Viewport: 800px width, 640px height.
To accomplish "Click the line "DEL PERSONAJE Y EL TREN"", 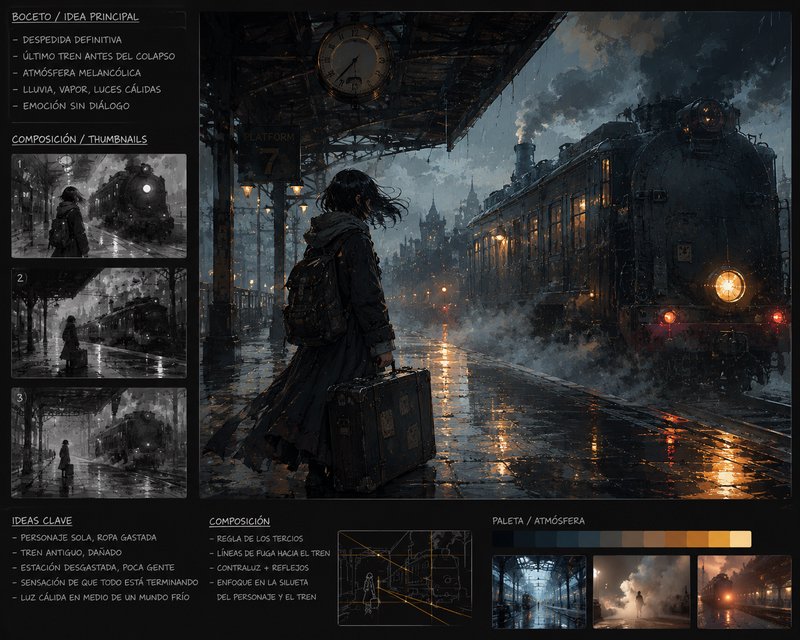I will pyautogui.click(x=266, y=597).
